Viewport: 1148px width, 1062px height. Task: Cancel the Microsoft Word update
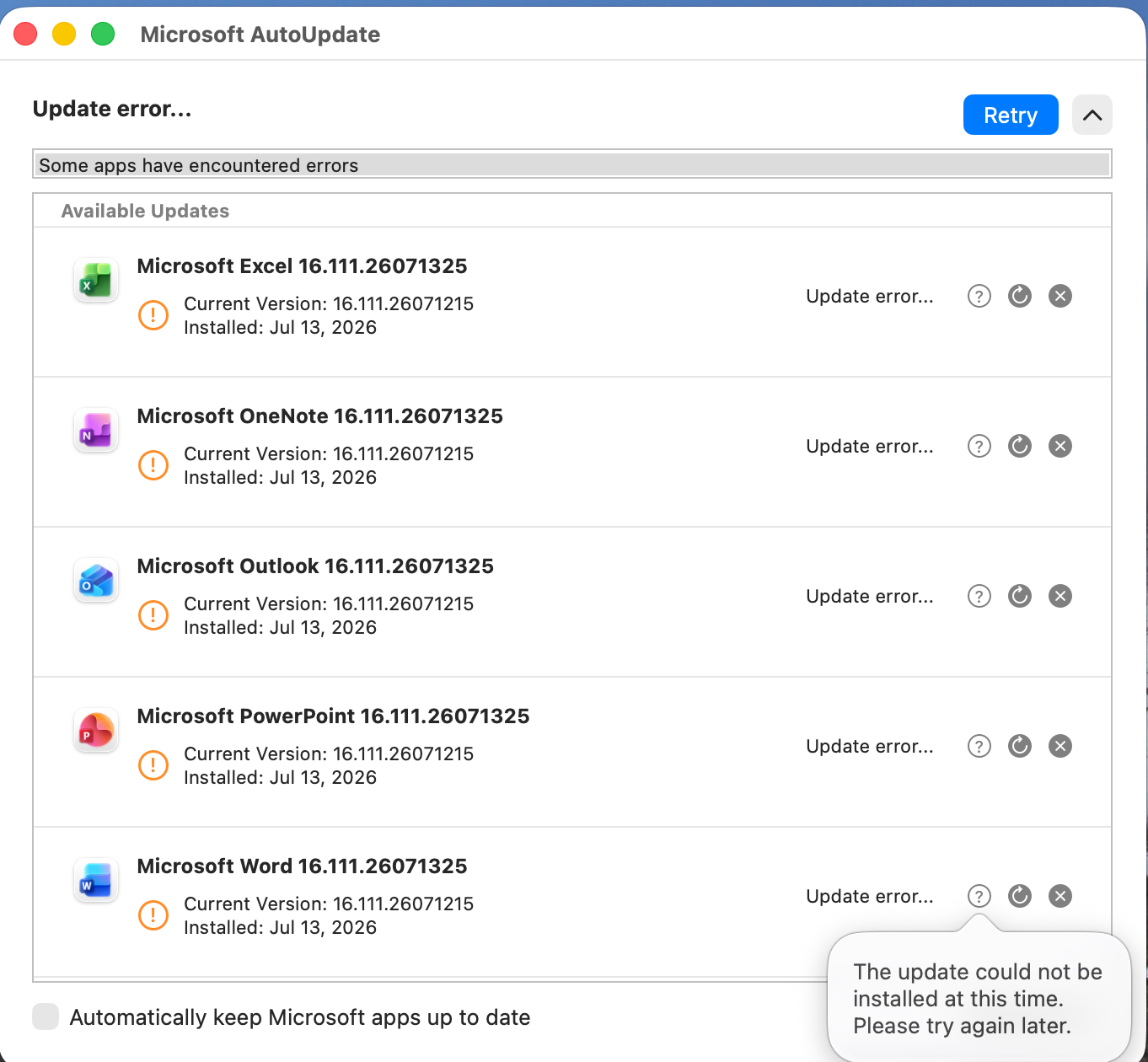tap(1060, 896)
